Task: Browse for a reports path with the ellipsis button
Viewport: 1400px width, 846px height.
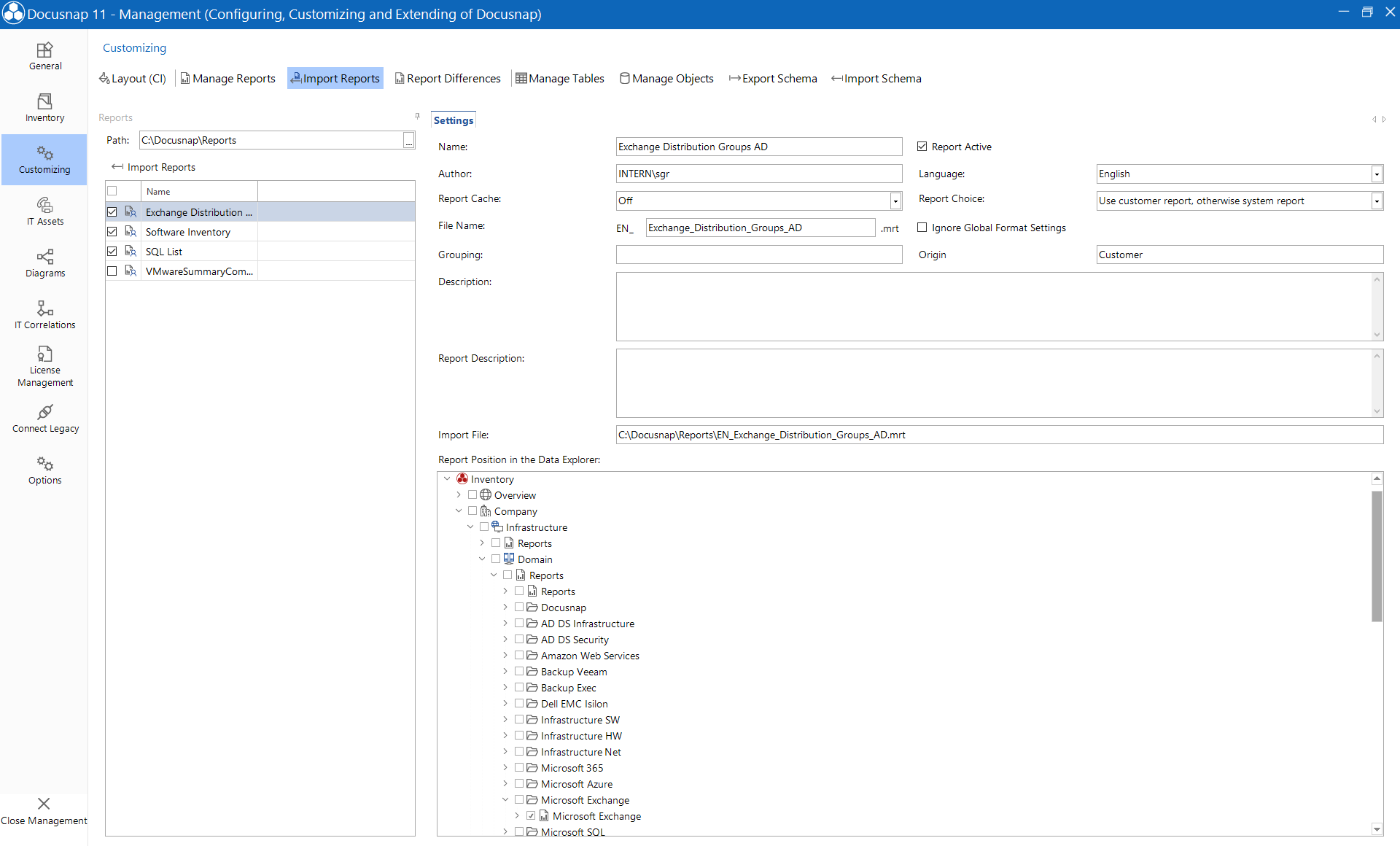Action: point(408,140)
